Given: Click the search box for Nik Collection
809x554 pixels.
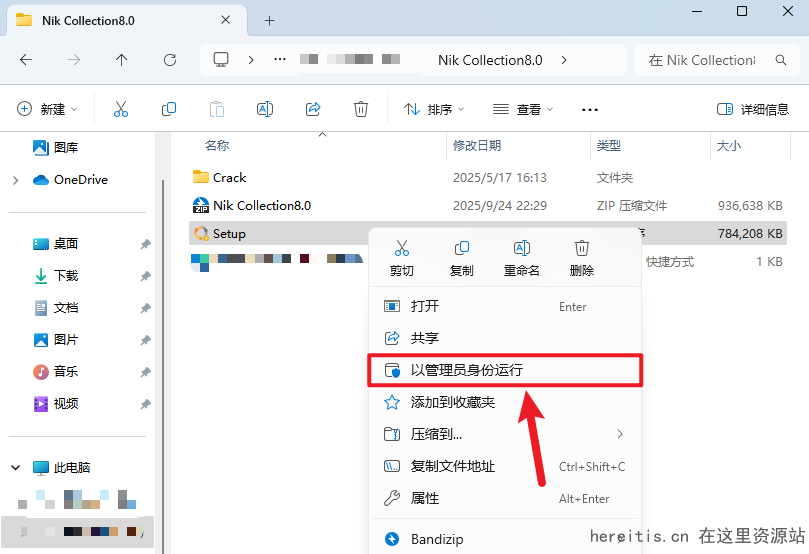Looking at the screenshot, I should (x=717, y=60).
